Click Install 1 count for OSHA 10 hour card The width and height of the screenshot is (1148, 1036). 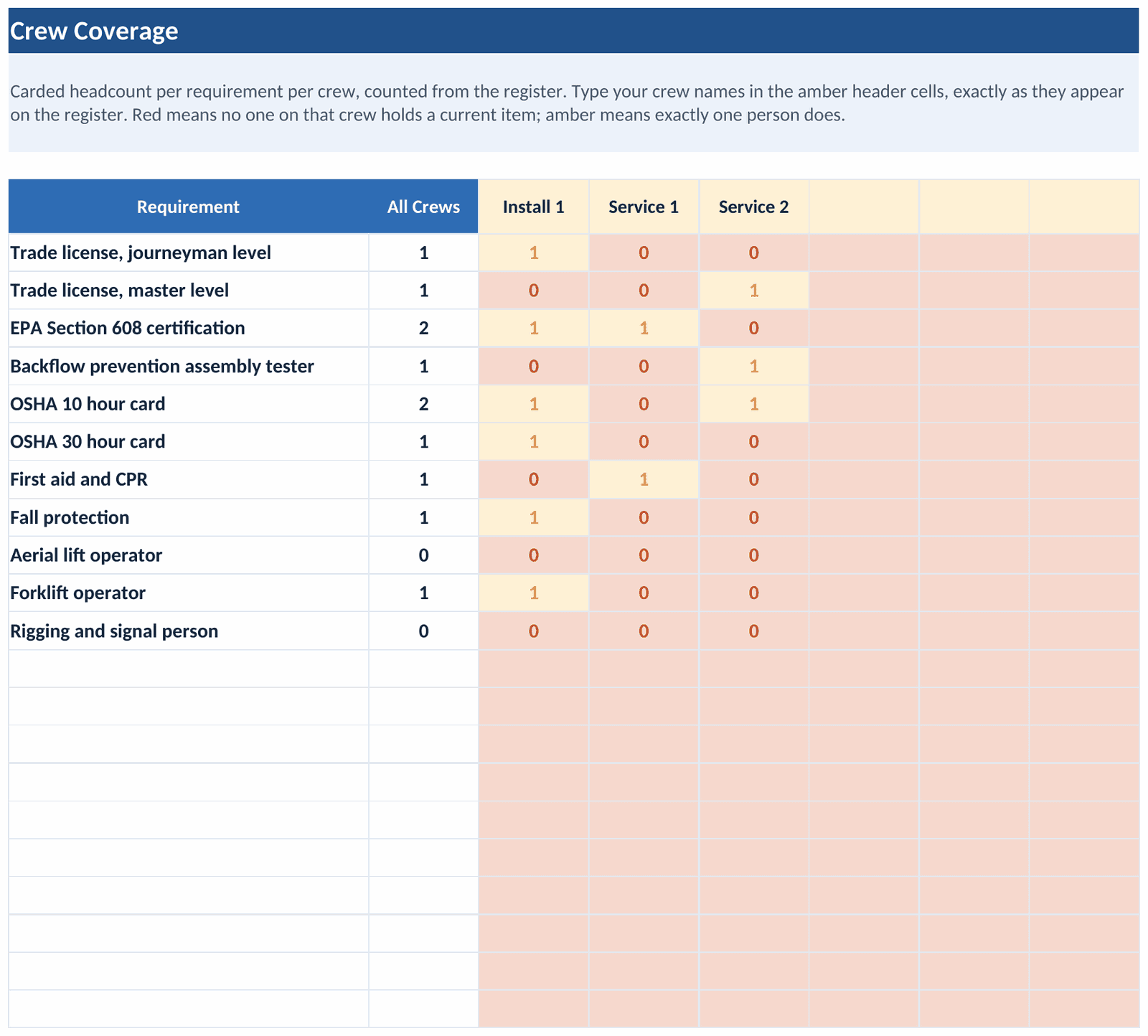[534, 404]
